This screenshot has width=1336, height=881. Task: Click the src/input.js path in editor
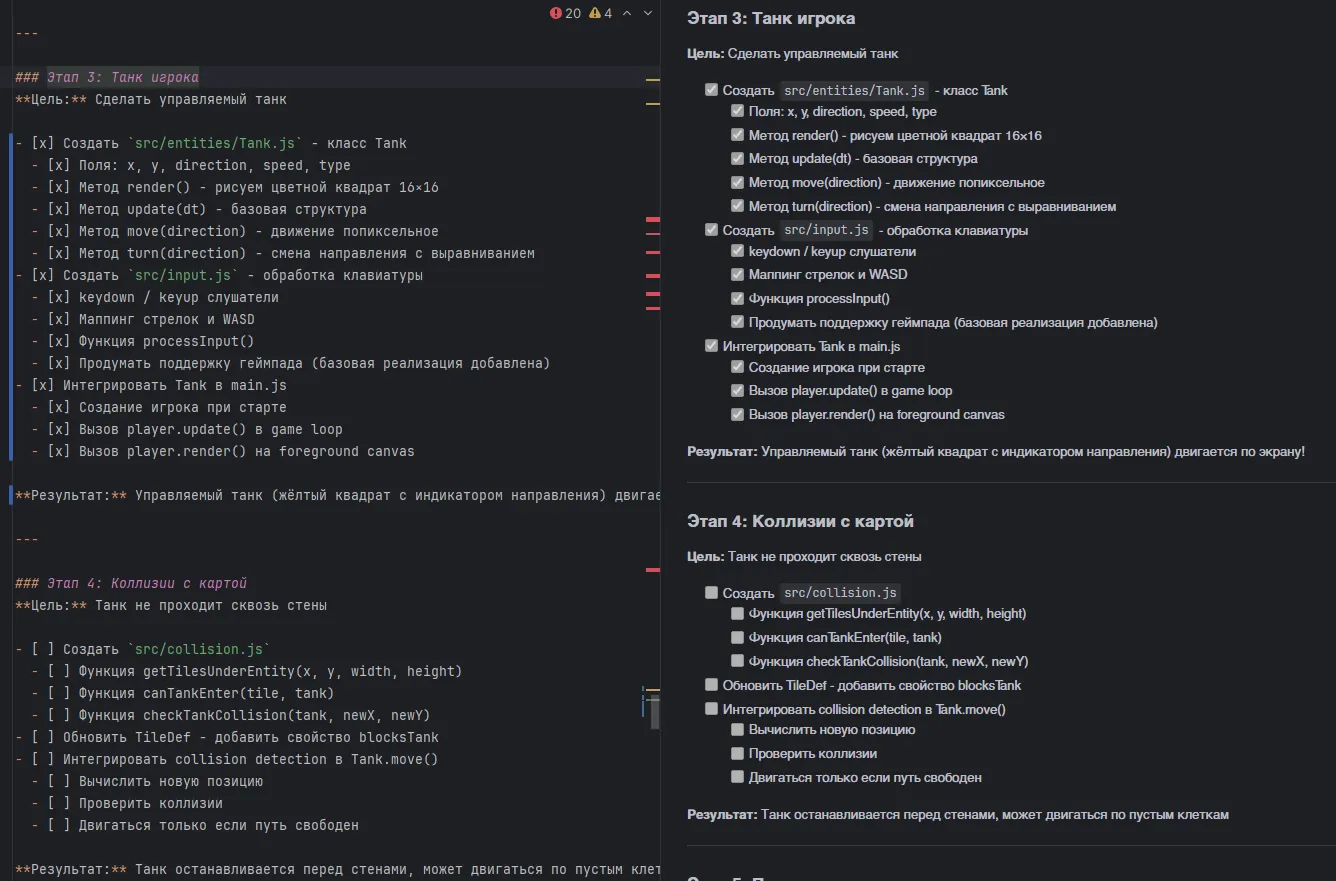click(x=183, y=276)
